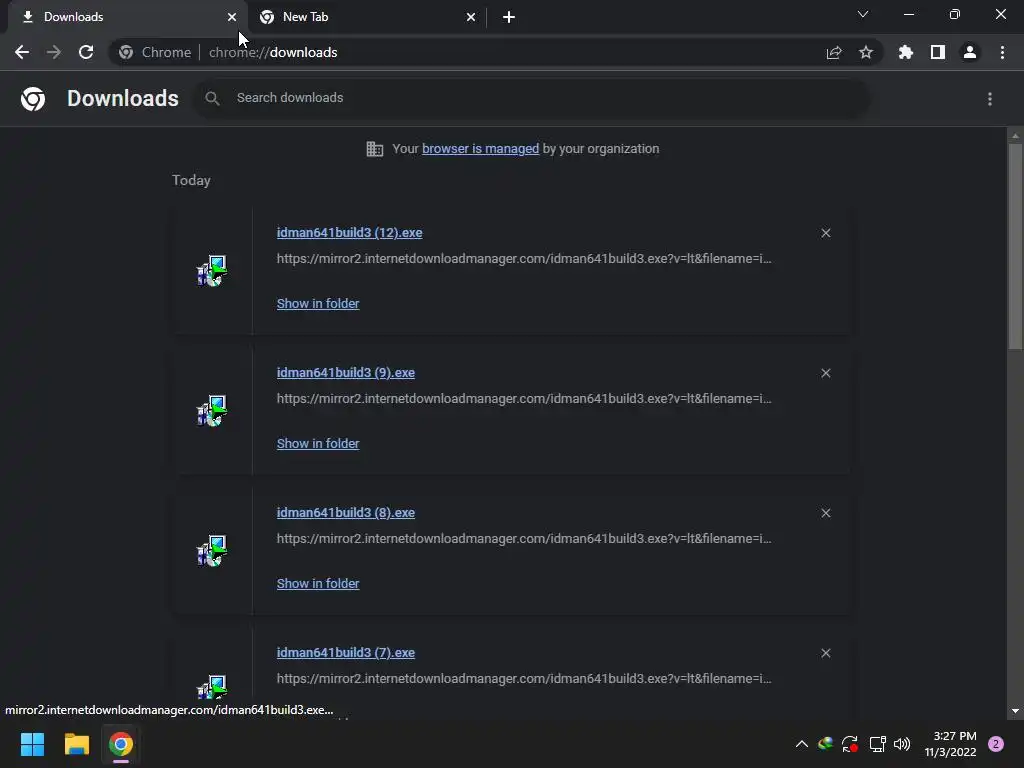Click the IDM tray icon

click(825, 744)
